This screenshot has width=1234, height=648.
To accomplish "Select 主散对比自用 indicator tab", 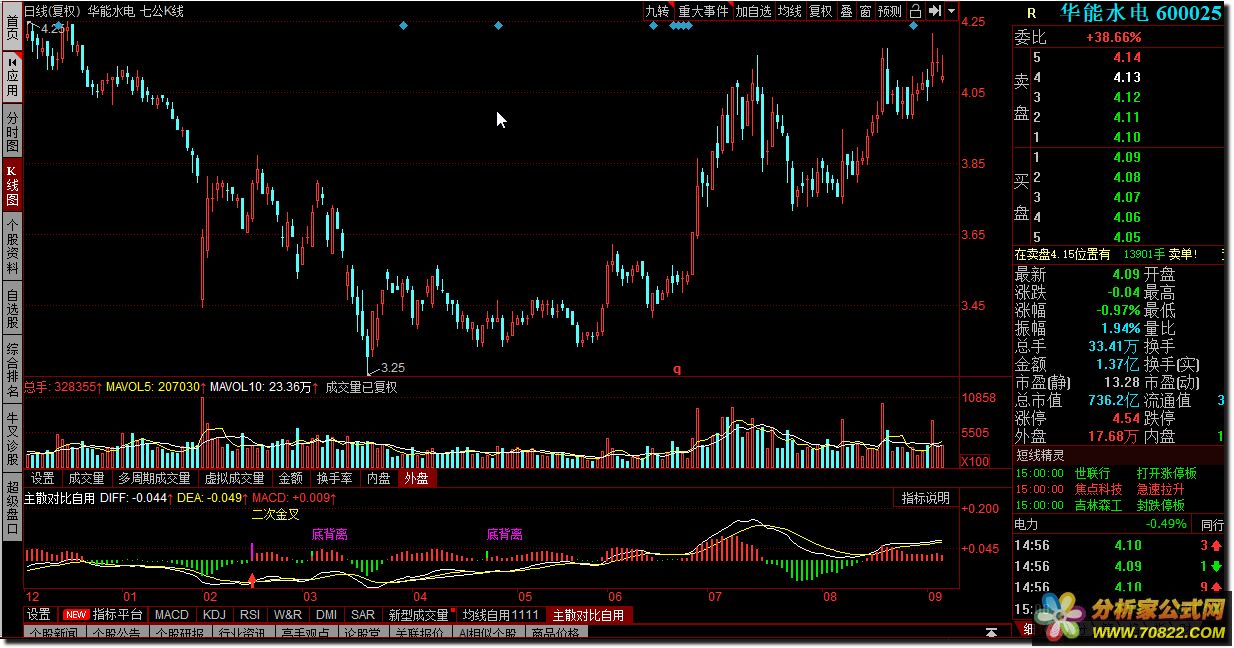I will tap(589, 614).
